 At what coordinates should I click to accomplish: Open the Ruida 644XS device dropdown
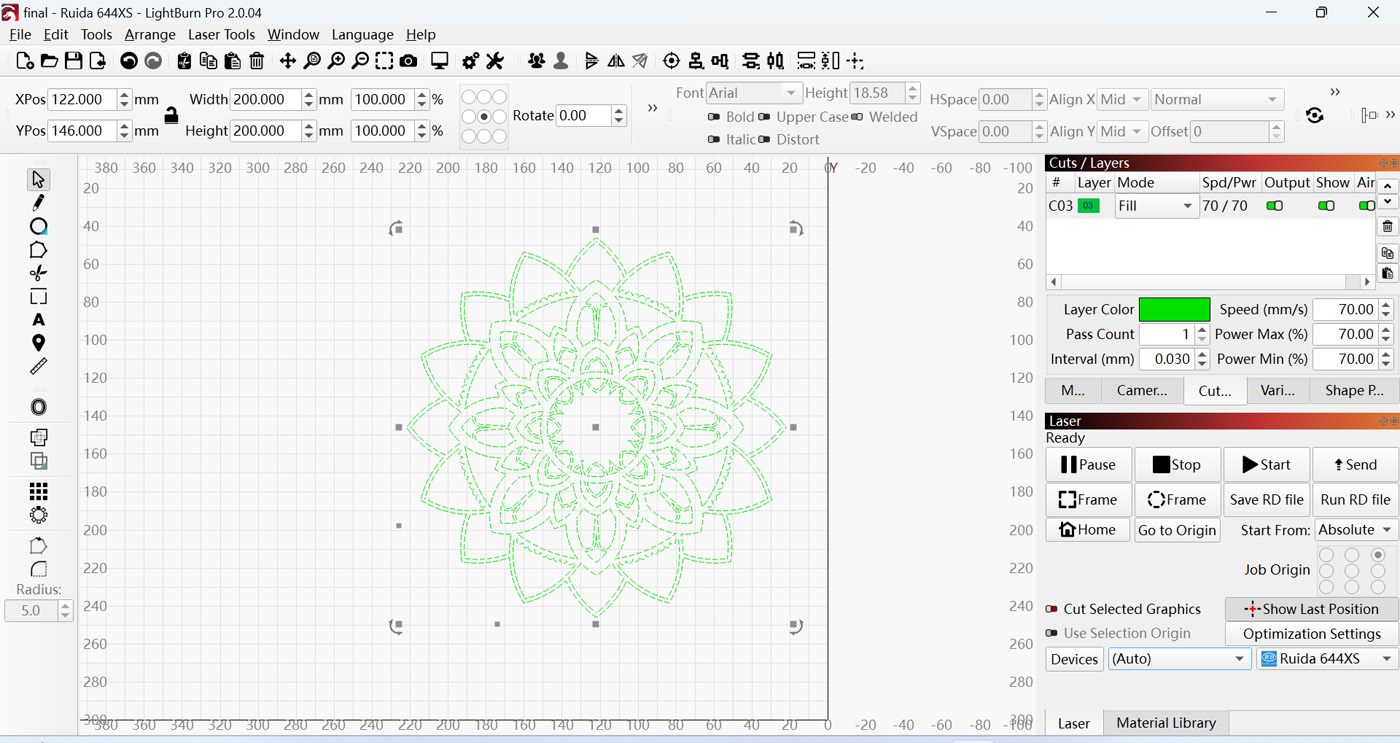pyautogui.click(x=1326, y=659)
